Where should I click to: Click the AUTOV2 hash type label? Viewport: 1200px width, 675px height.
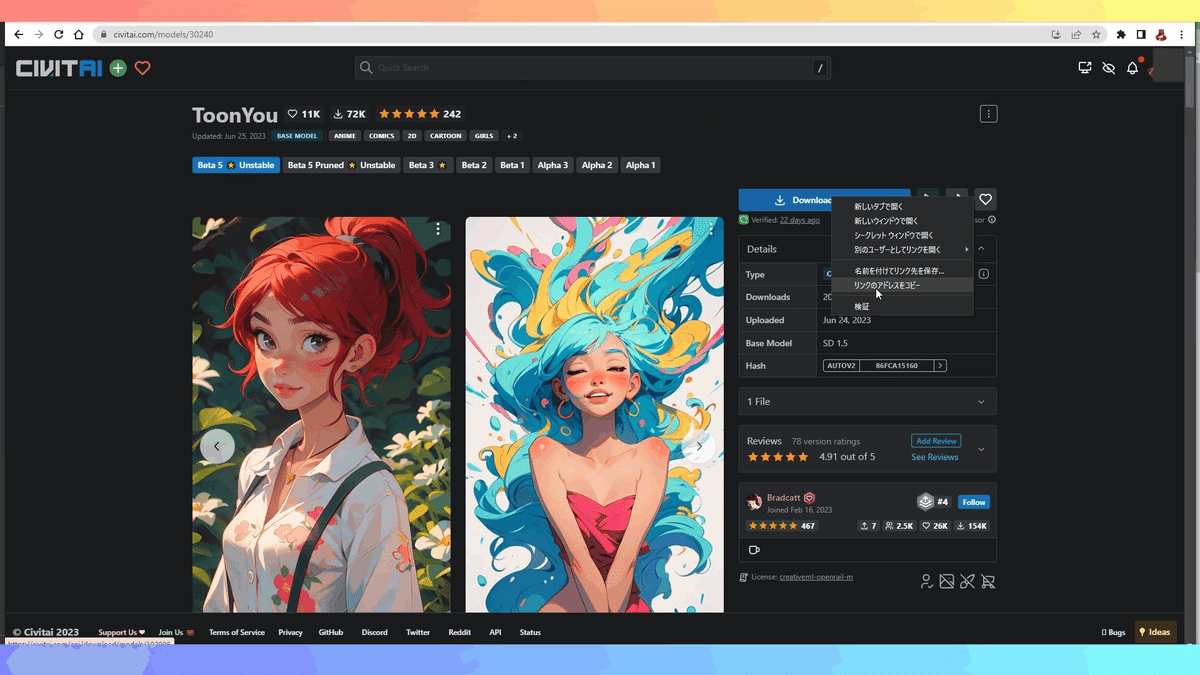point(841,366)
